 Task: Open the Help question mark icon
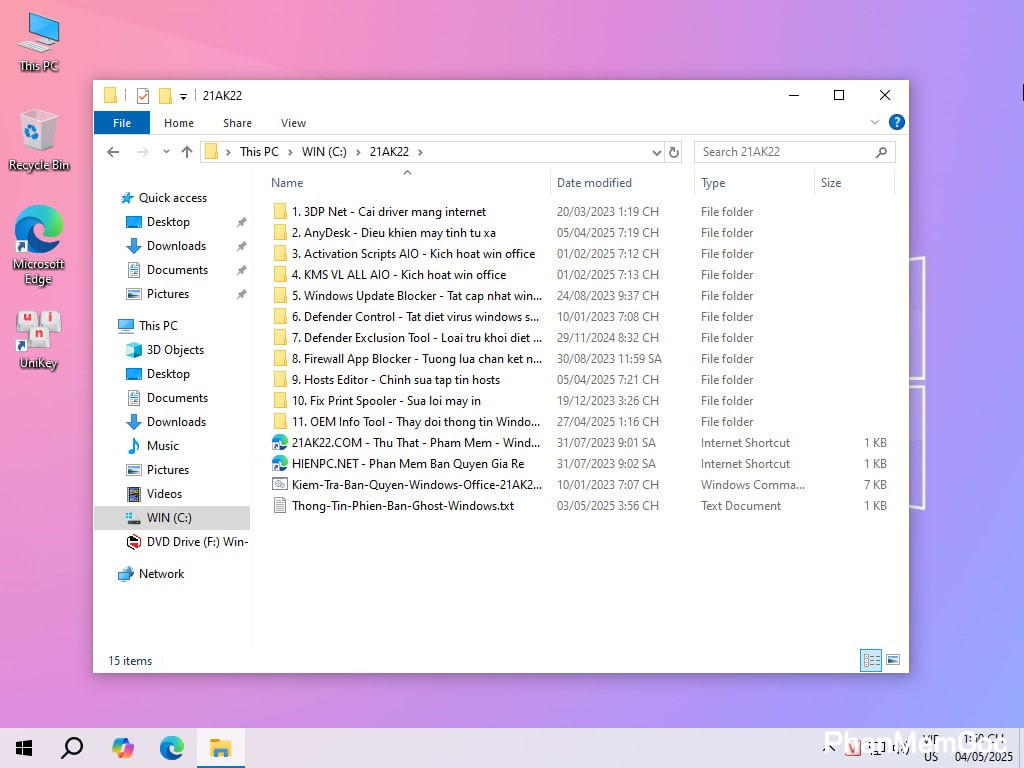(x=897, y=123)
